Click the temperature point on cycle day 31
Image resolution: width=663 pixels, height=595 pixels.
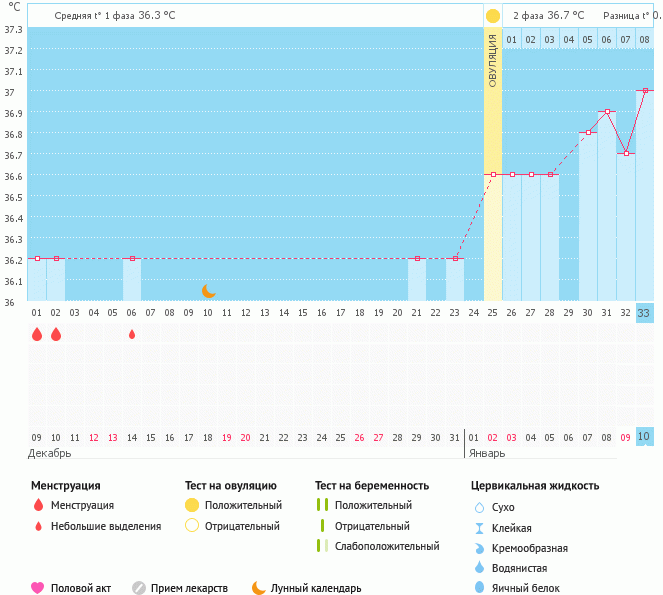click(x=607, y=112)
